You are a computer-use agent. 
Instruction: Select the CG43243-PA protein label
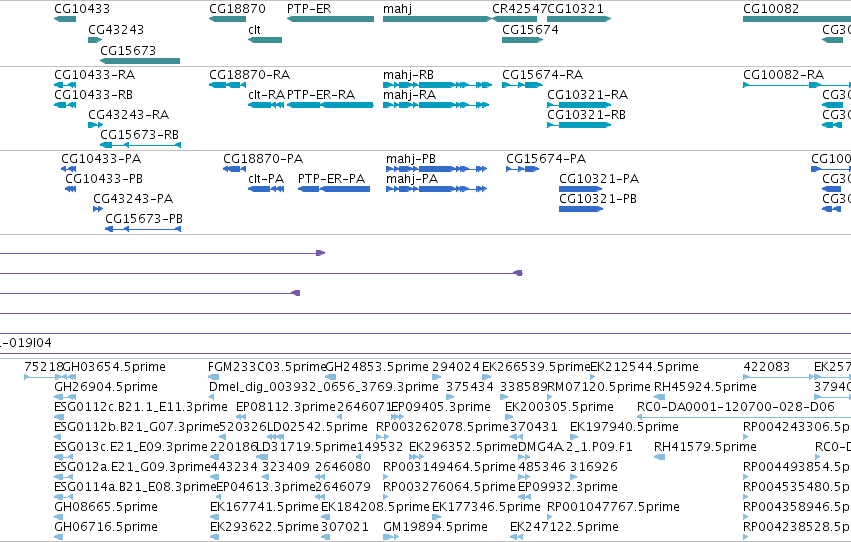pyautogui.click(x=133, y=199)
